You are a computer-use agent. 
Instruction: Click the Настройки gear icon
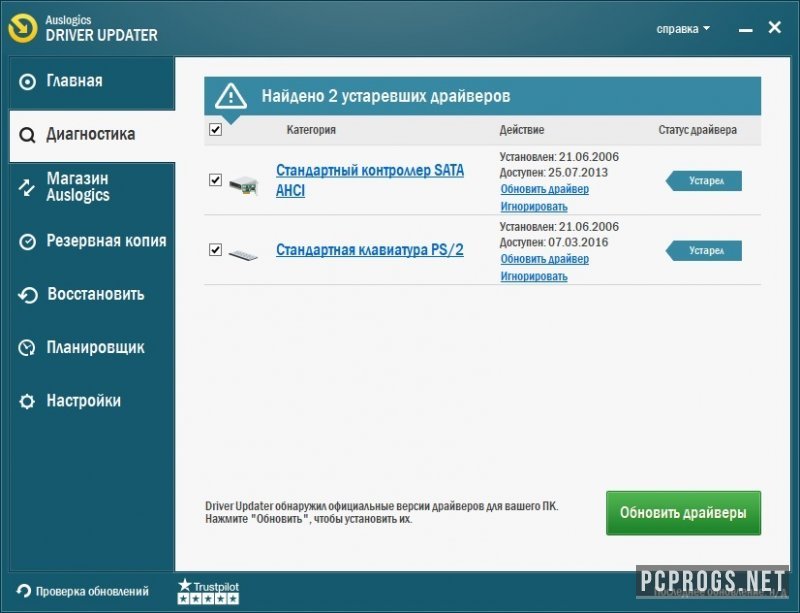pos(27,402)
